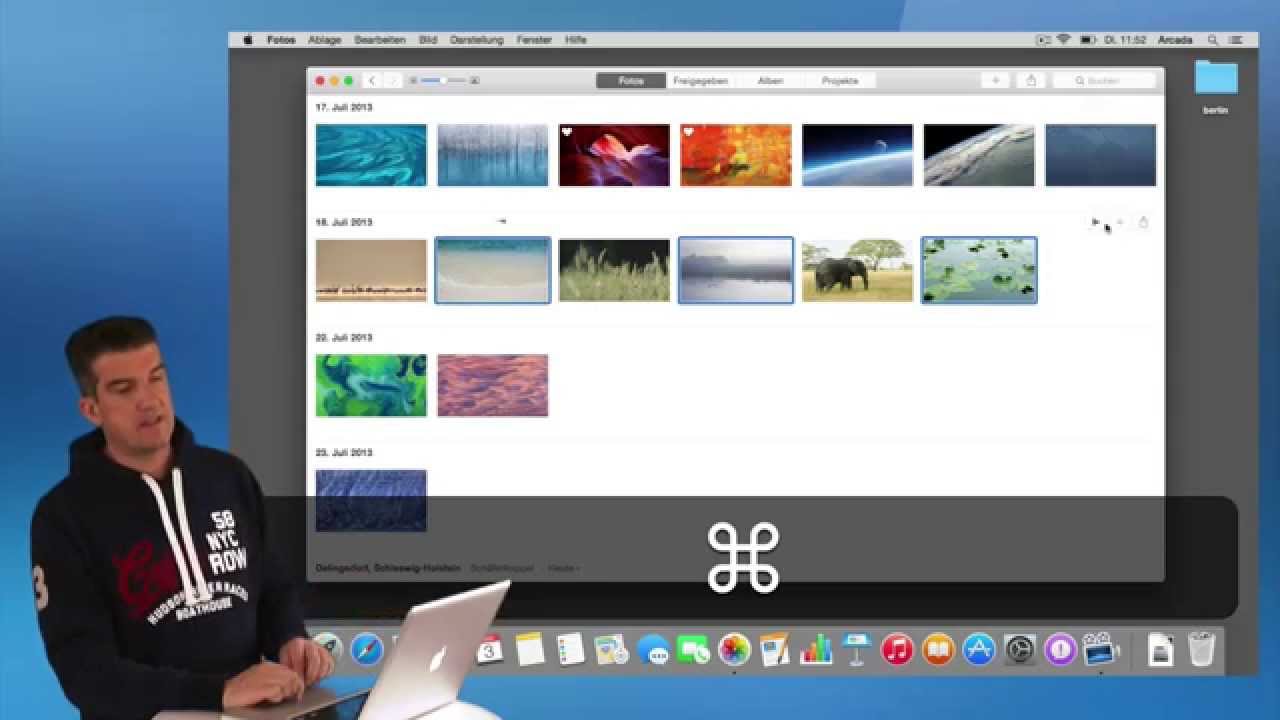This screenshot has width=1280, height=720.
Task: Click the small-thumbnails icon left of zoom slider
Action: click(413, 81)
